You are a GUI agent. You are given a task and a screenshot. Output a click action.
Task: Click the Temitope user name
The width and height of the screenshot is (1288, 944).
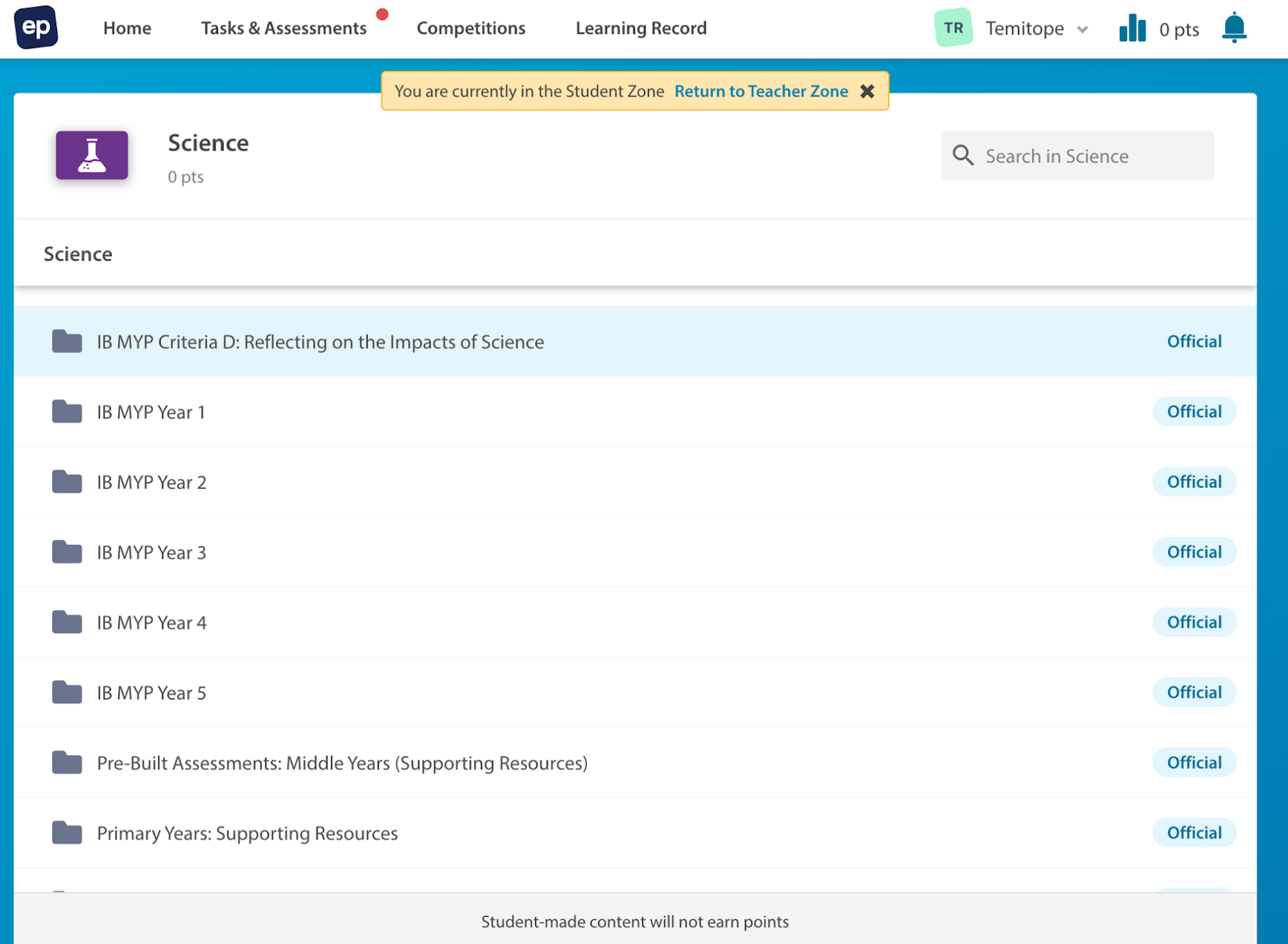tap(1024, 29)
